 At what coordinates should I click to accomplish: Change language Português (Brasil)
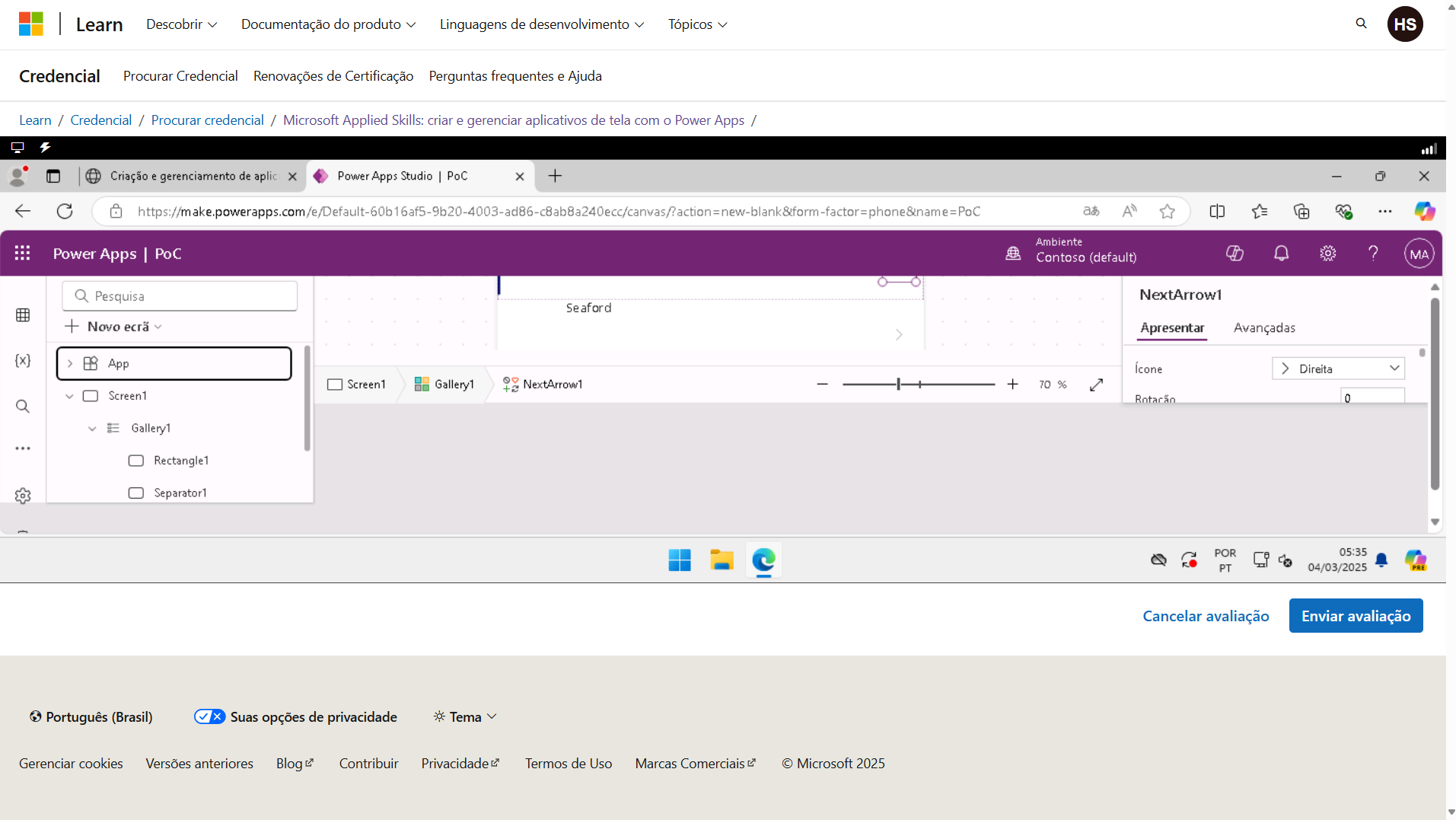pyautogui.click(x=91, y=716)
